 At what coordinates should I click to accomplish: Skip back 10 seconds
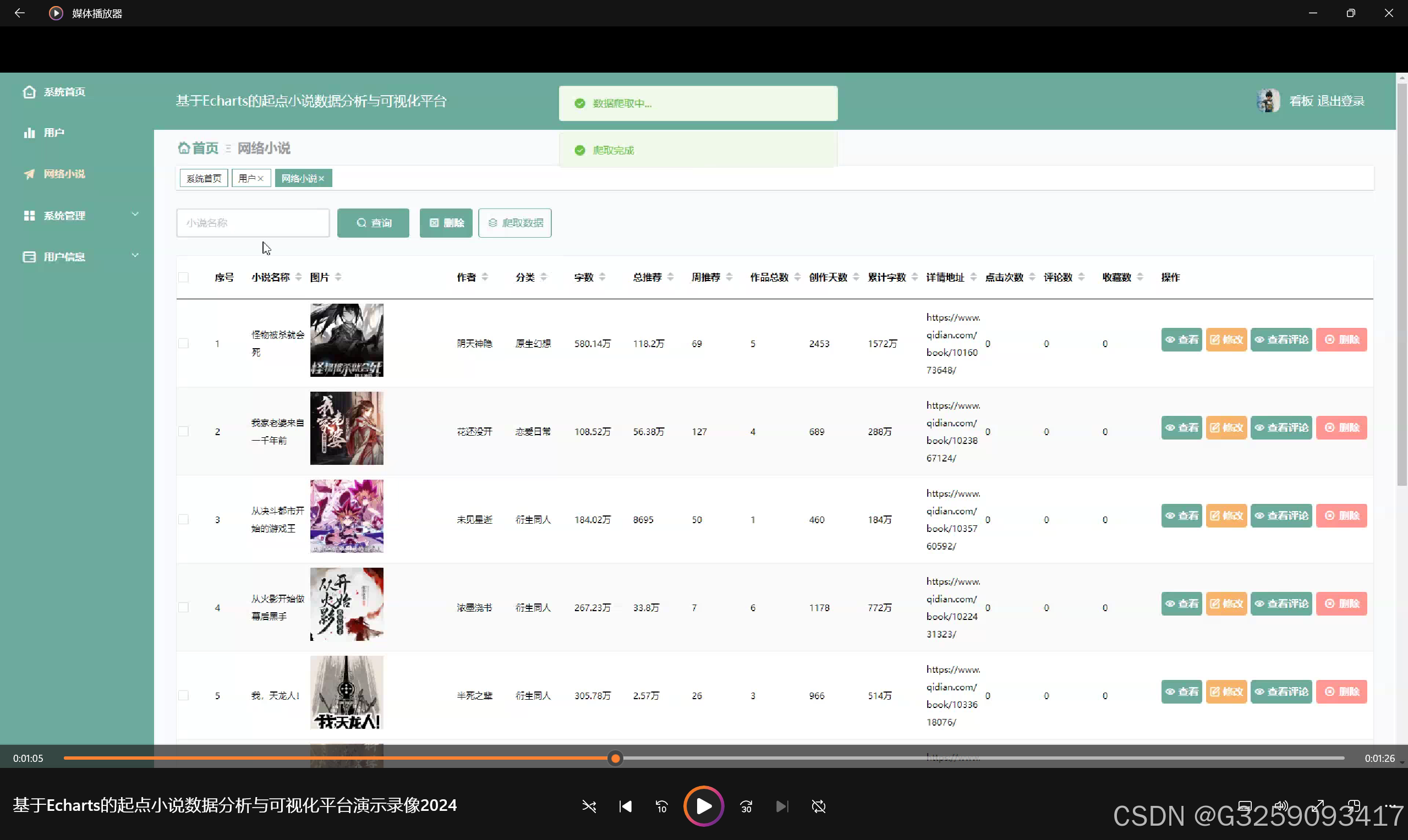coord(661,806)
